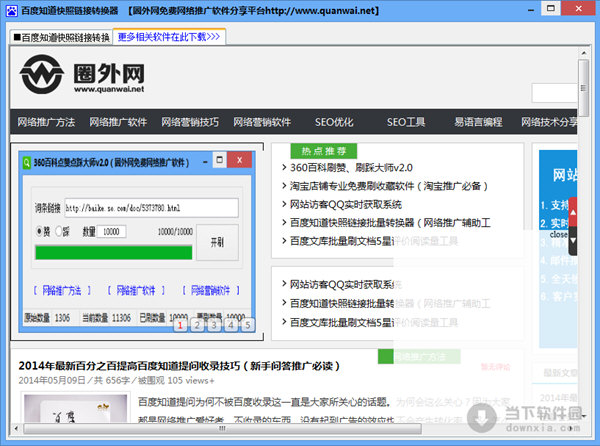Viewport: 600px width, 446px height.
Task: Click the 360 app icon in inner window
Action: pyautogui.click(x=27, y=161)
